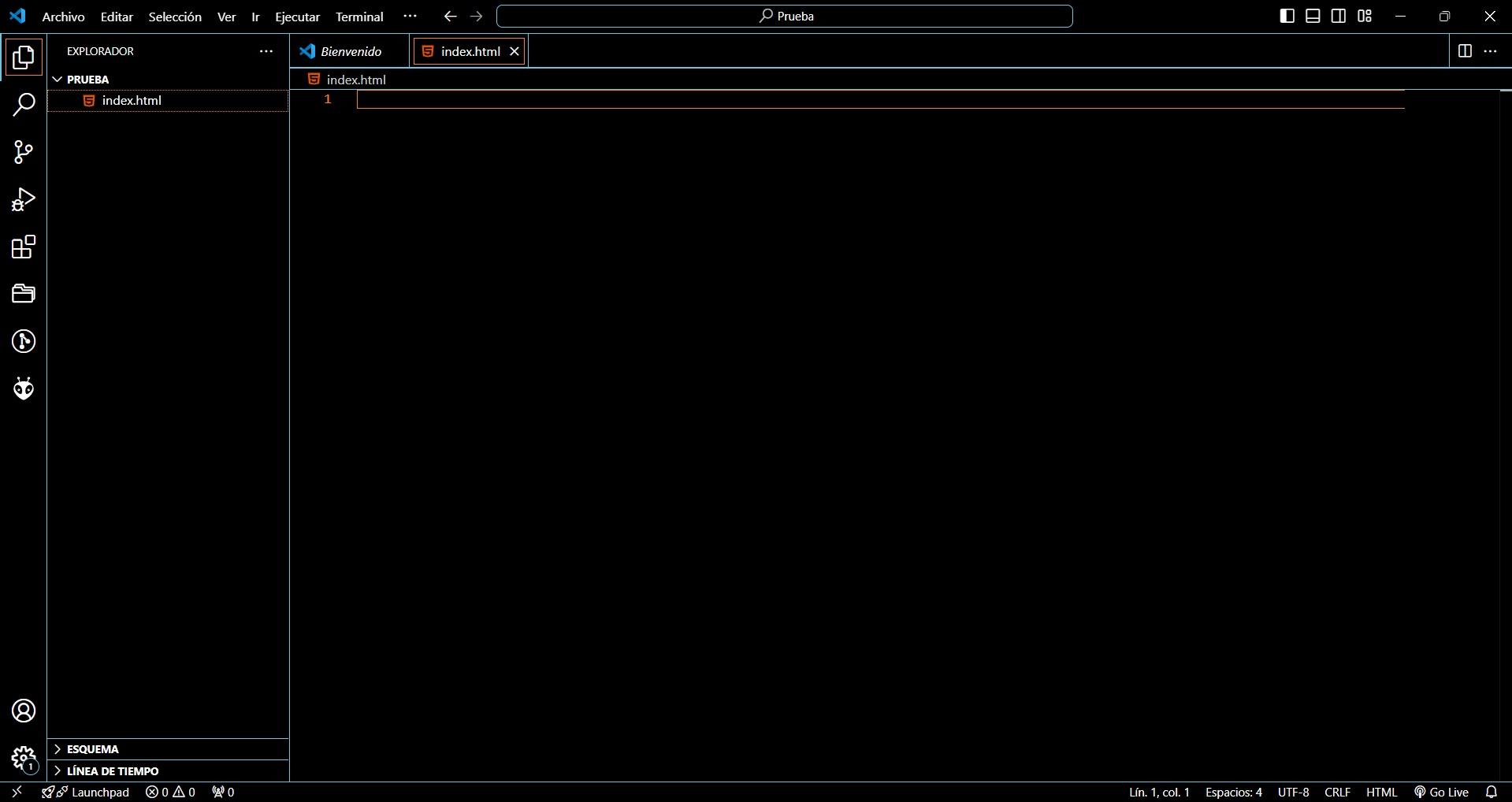Click line number 1 in gutter
1512x802 pixels.
tap(328, 99)
